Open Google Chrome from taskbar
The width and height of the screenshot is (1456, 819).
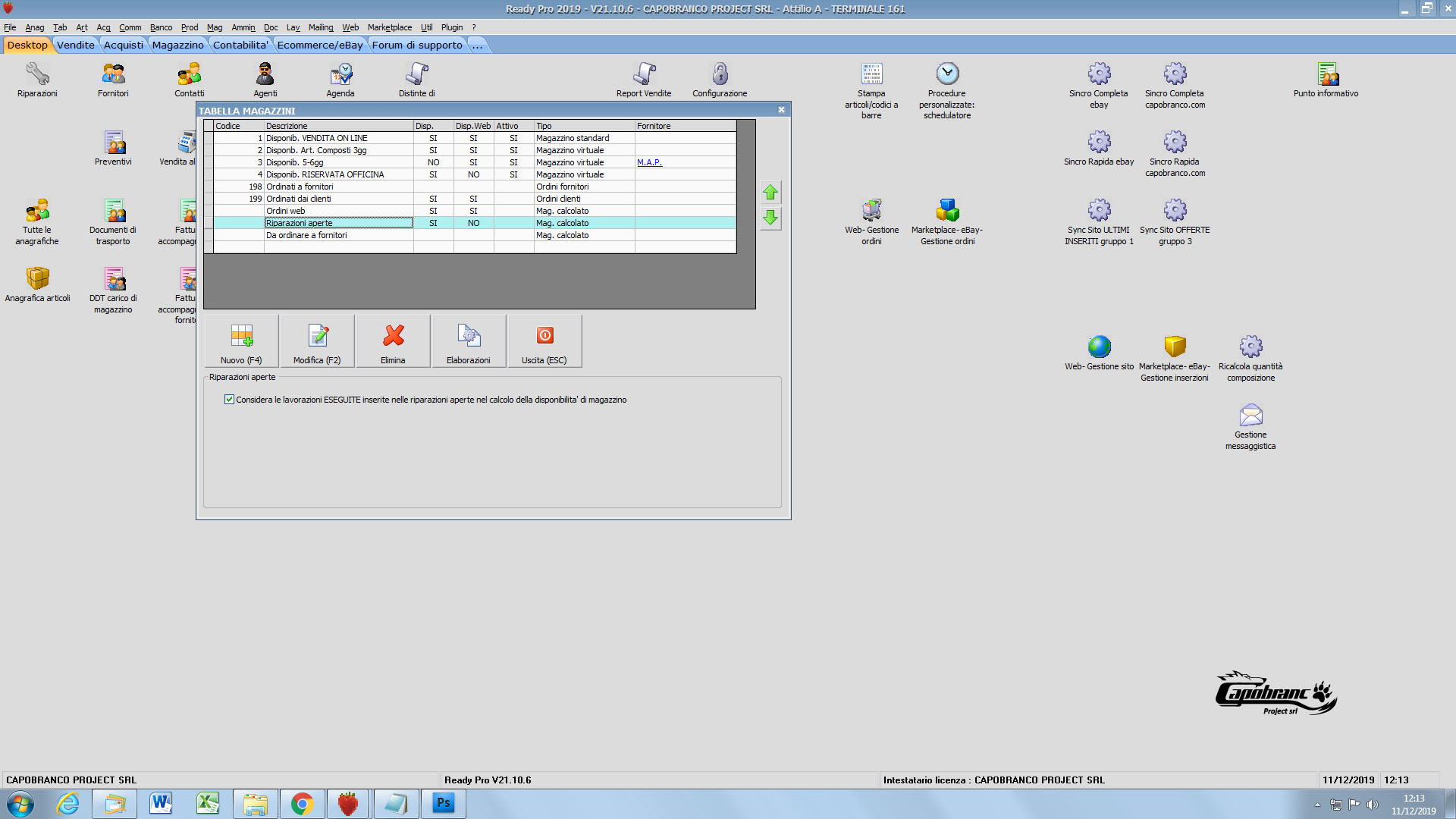[302, 804]
